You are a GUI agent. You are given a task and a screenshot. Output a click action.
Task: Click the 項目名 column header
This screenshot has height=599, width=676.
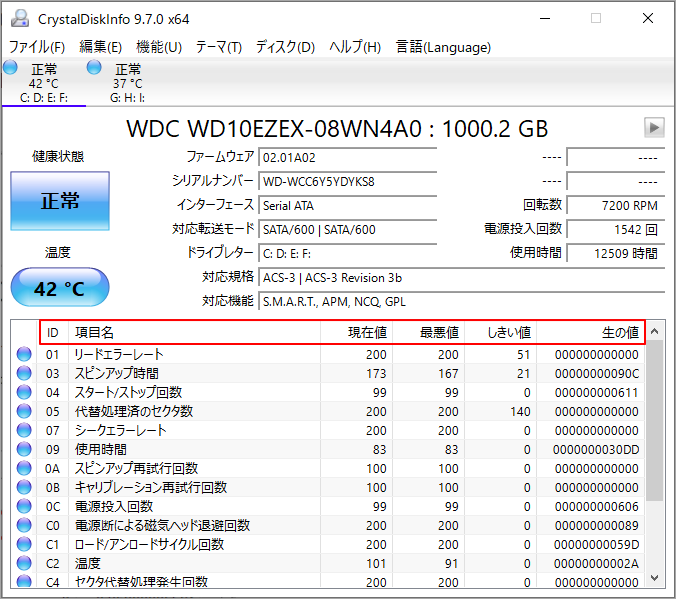(x=194, y=332)
